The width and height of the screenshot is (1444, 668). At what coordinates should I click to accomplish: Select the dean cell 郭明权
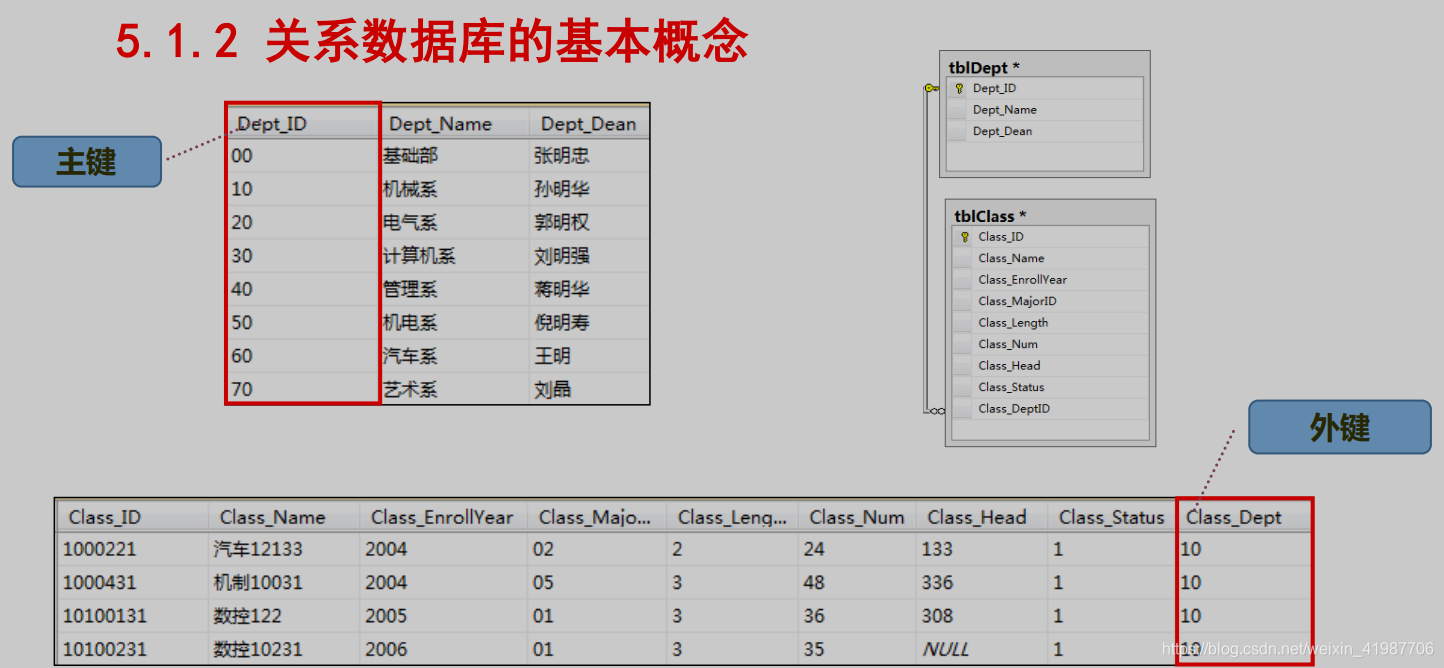pos(590,222)
